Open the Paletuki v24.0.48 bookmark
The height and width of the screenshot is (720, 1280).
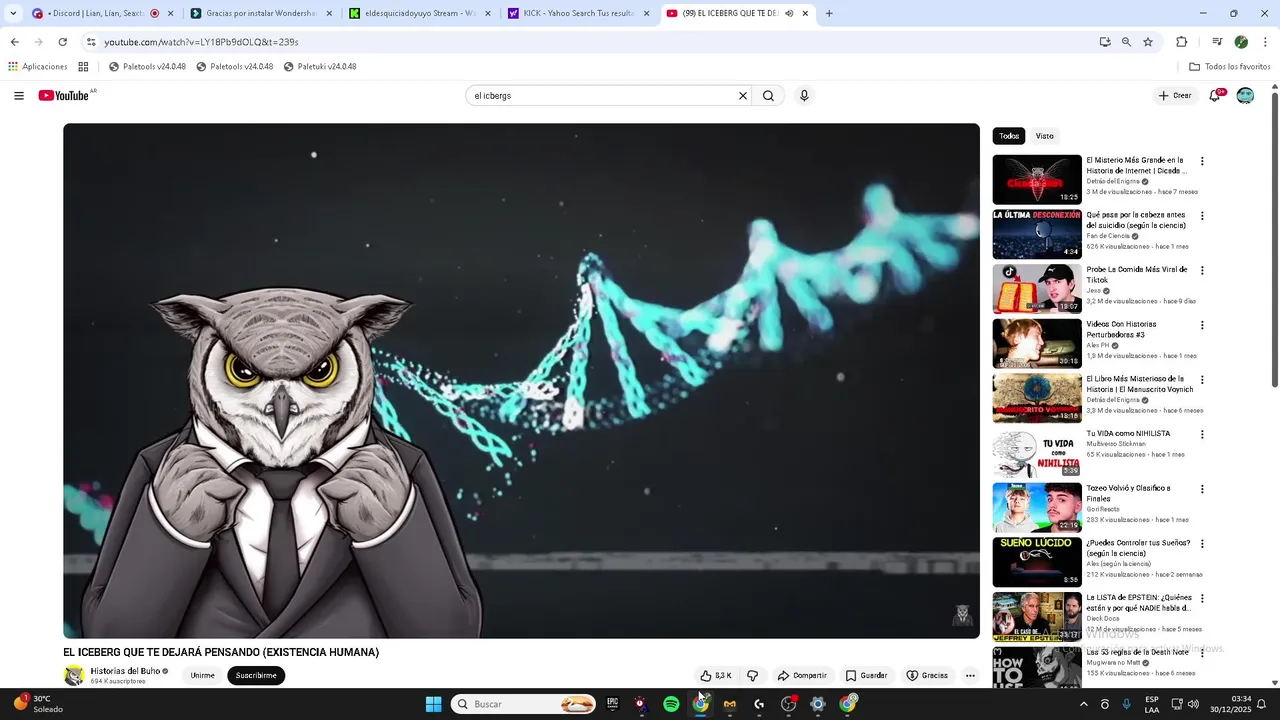tap(320, 67)
